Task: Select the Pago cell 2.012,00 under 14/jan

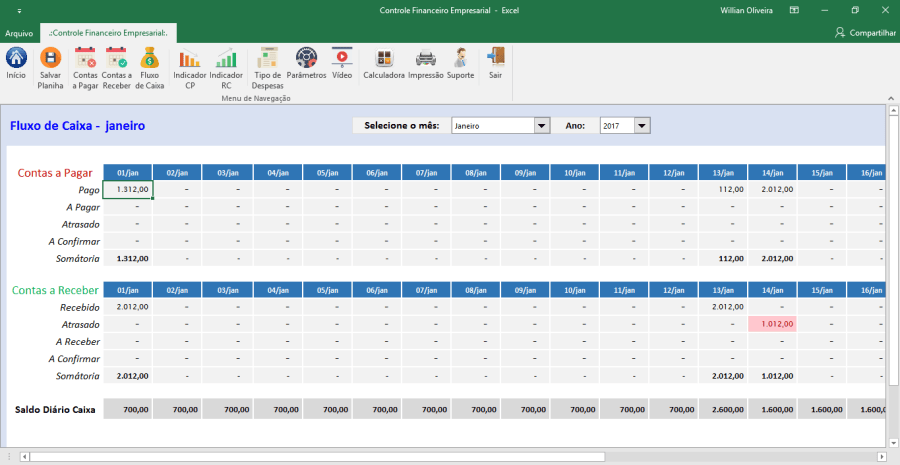Action: [772, 189]
